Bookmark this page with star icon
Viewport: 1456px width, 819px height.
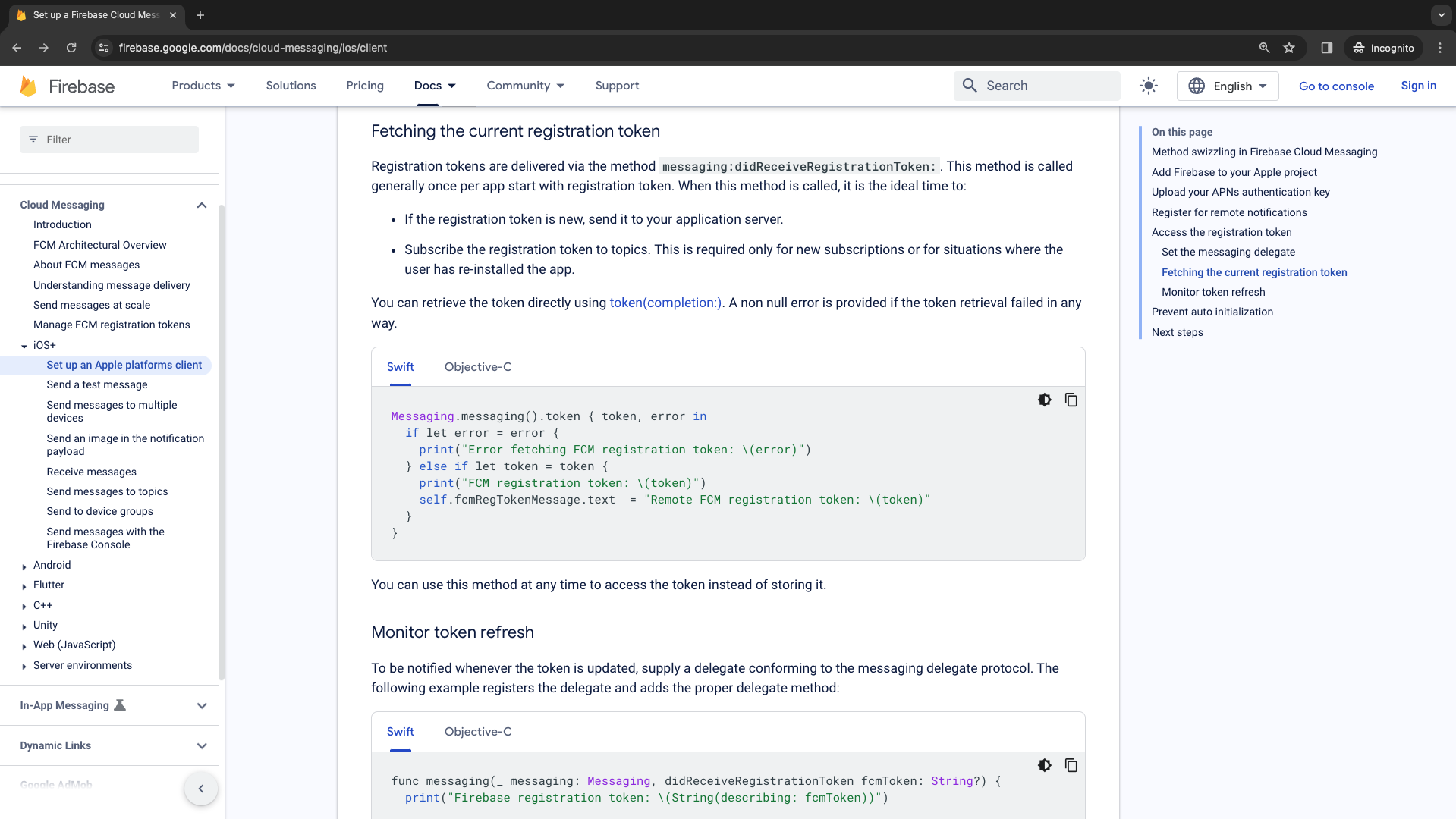(x=1289, y=48)
